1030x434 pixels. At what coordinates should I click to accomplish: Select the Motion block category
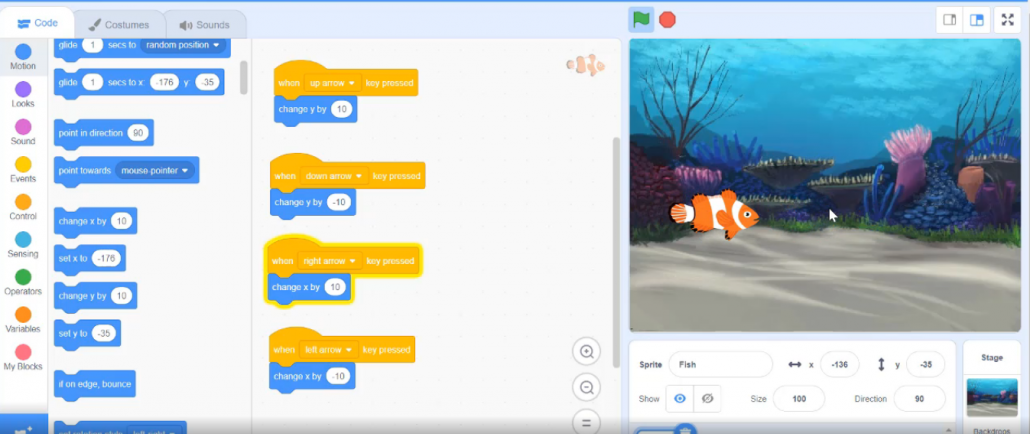pyautogui.click(x=23, y=57)
